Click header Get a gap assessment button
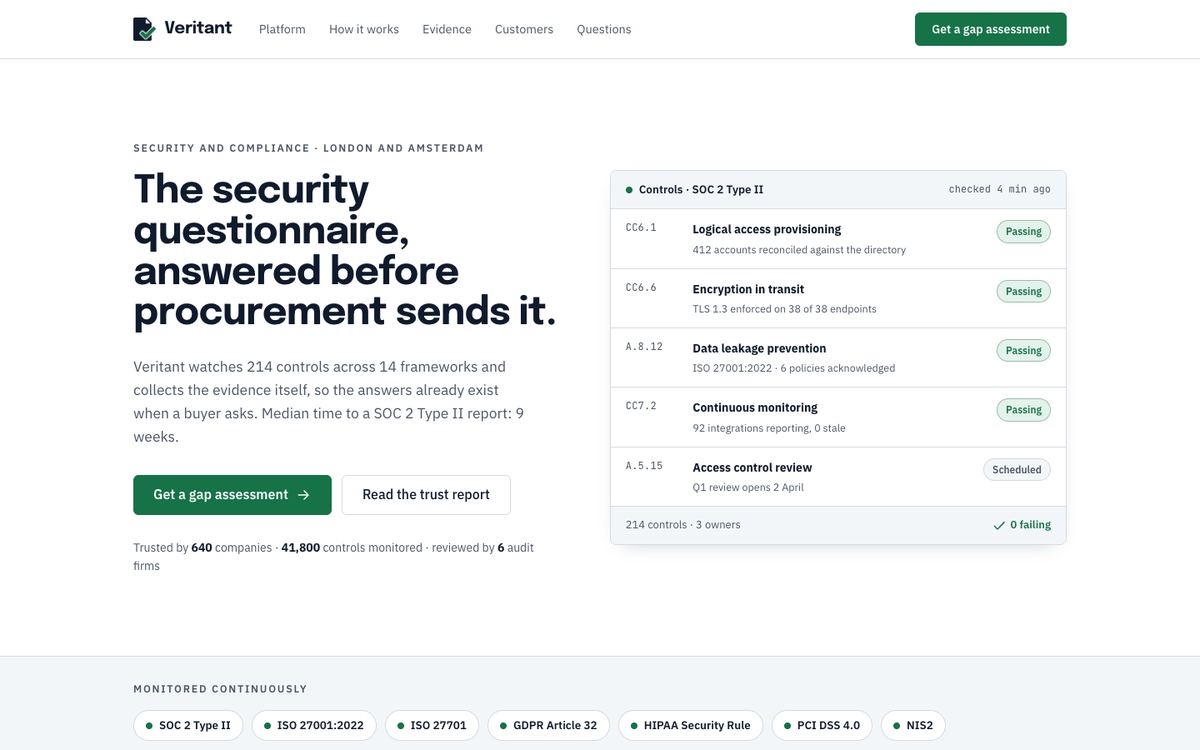Viewport: 1200px width, 750px height. [x=990, y=29]
